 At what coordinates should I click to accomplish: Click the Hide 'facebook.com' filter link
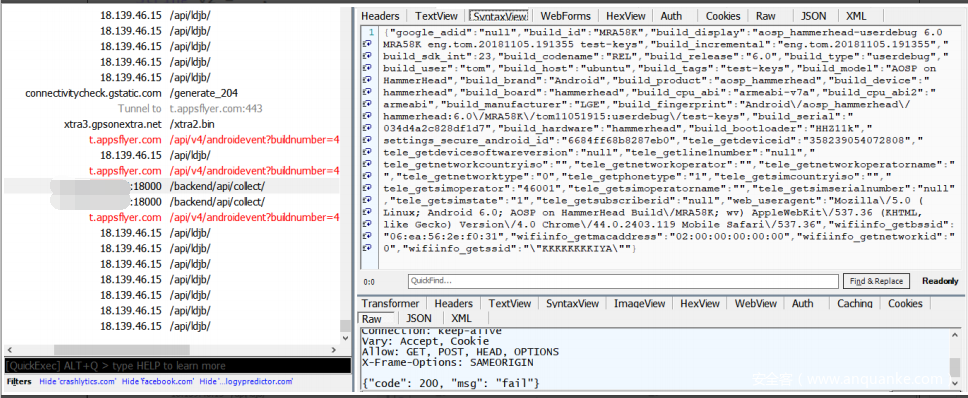click(158, 382)
